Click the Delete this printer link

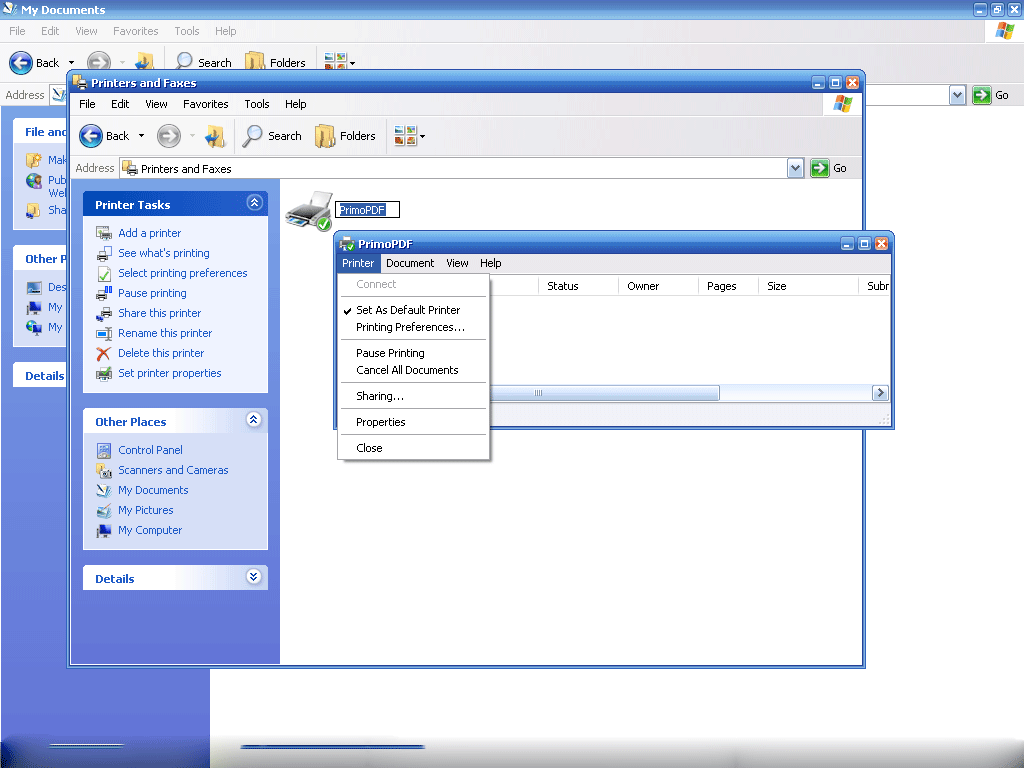tap(161, 353)
